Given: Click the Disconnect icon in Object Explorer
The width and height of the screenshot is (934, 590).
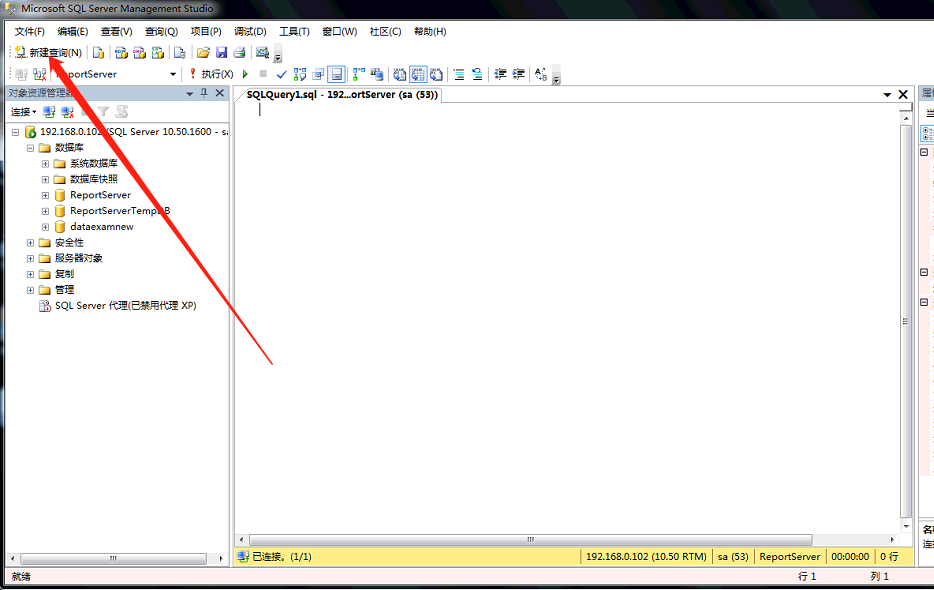Looking at the screenshot, I should pos(68,112).
